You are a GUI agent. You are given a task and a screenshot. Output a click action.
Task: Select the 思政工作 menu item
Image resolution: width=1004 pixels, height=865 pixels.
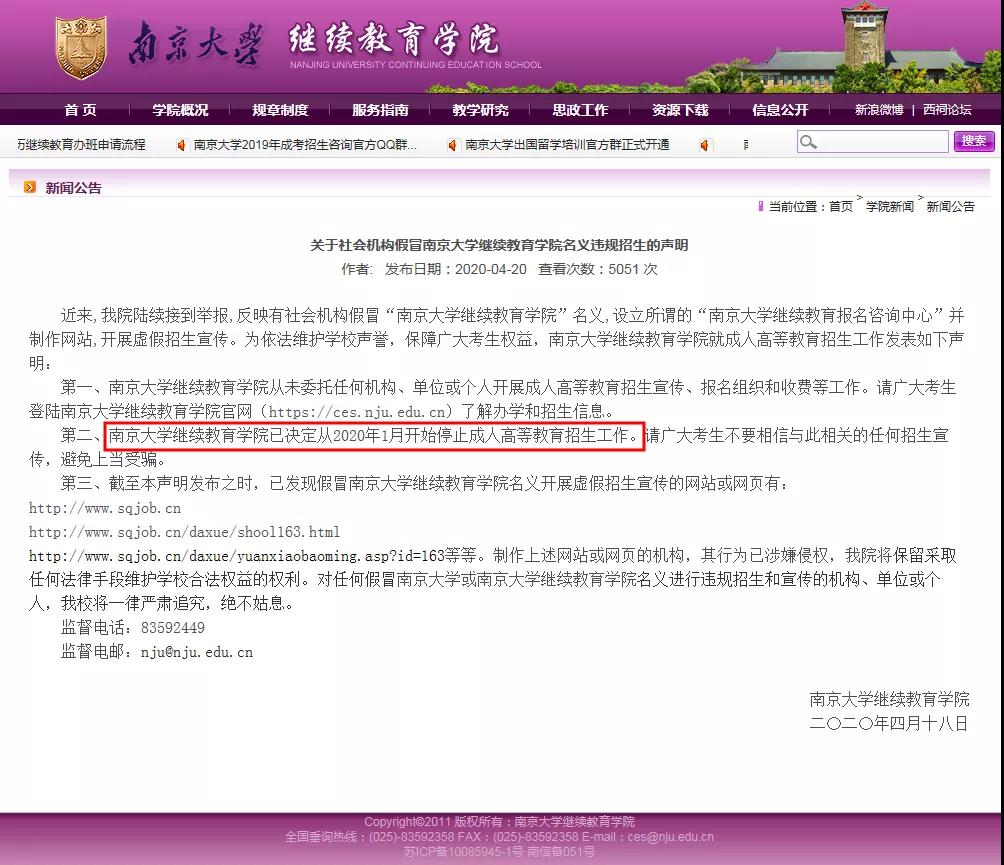tap(580, 110)
